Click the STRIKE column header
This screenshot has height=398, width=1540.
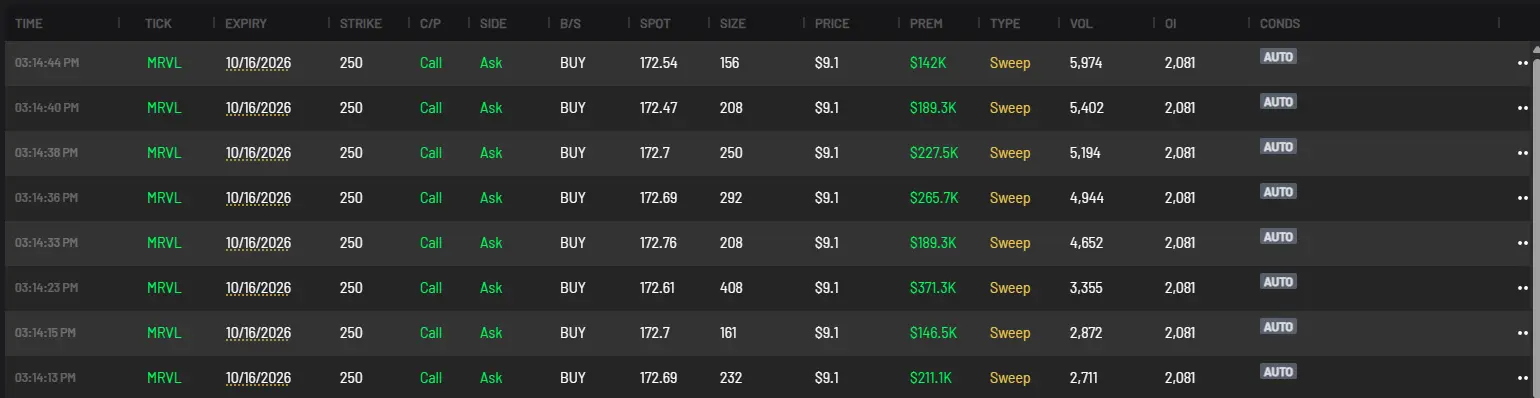(360, 22)
